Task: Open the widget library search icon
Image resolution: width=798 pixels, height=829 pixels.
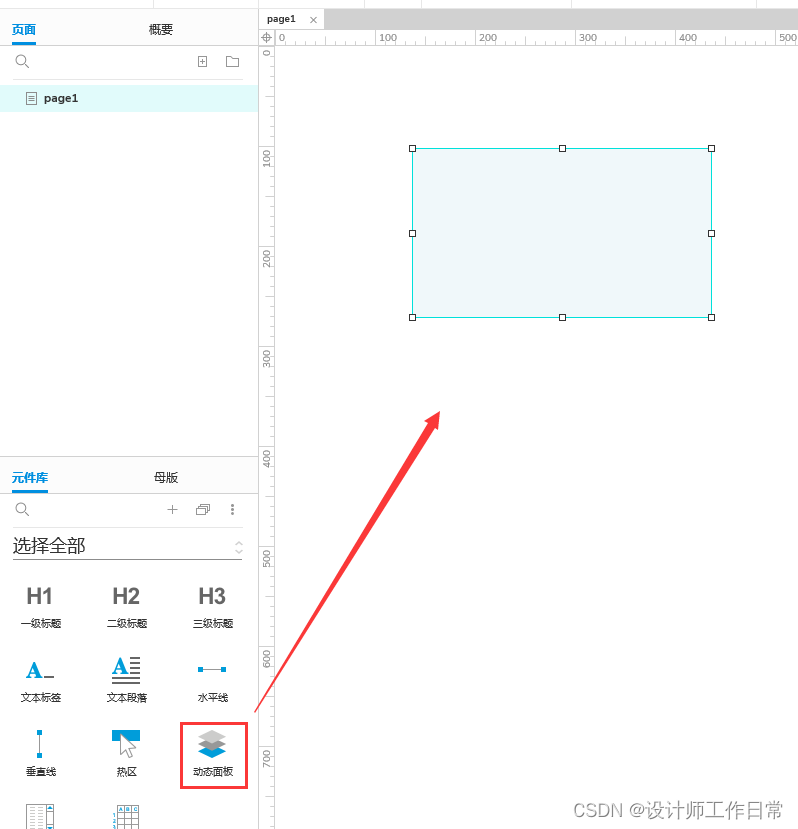Action: coord(22,510)
